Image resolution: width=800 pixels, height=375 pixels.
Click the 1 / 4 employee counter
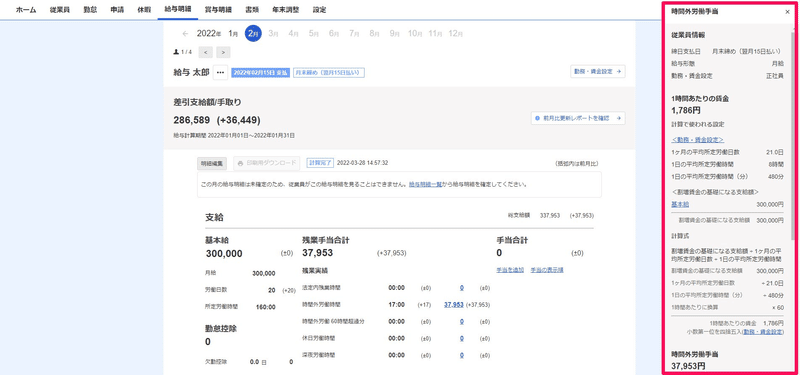click(183, 52)
